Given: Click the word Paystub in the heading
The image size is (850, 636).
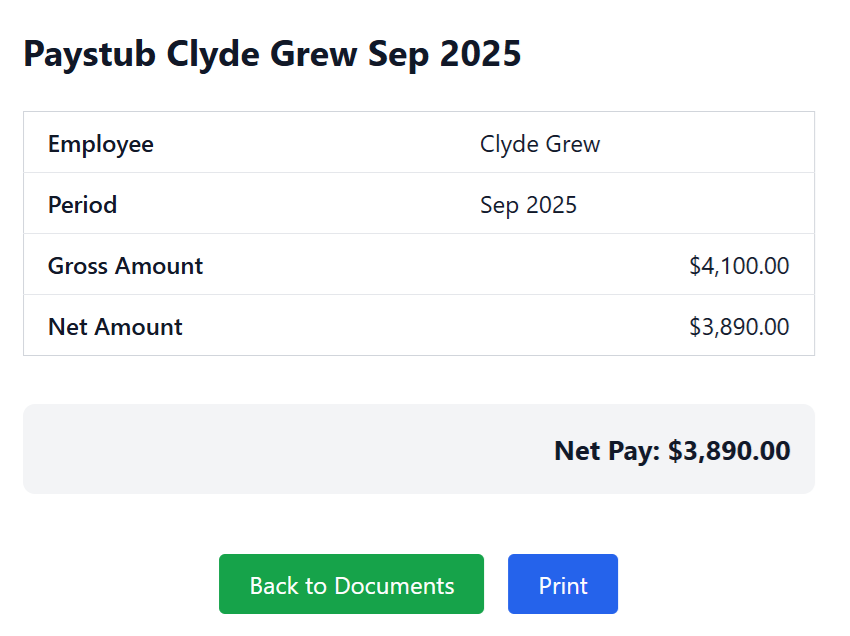Looking at the screenshot, I should tap(89, 54).
